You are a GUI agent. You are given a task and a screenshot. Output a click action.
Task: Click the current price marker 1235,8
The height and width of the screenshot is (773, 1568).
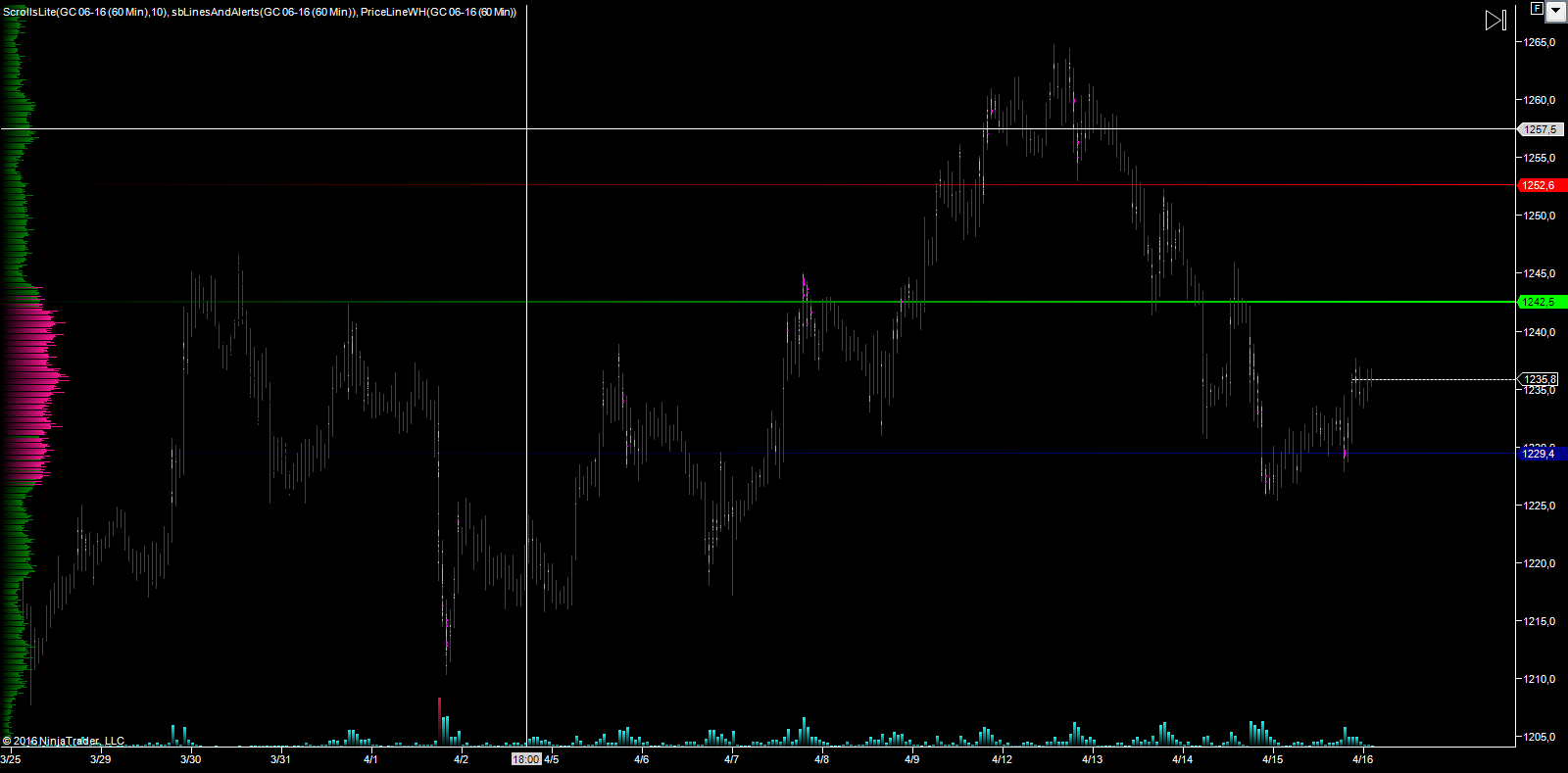pyautogui.click(x=1540, y=379)
